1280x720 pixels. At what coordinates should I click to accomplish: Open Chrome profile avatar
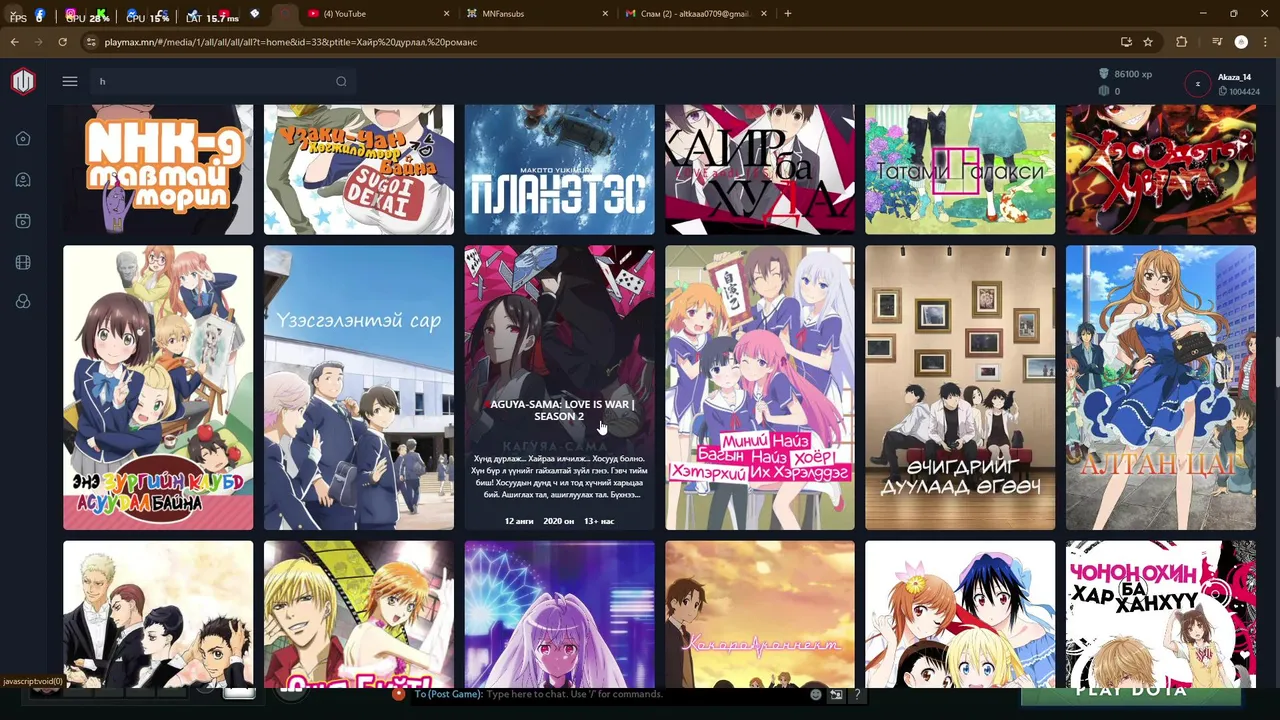1241,42
